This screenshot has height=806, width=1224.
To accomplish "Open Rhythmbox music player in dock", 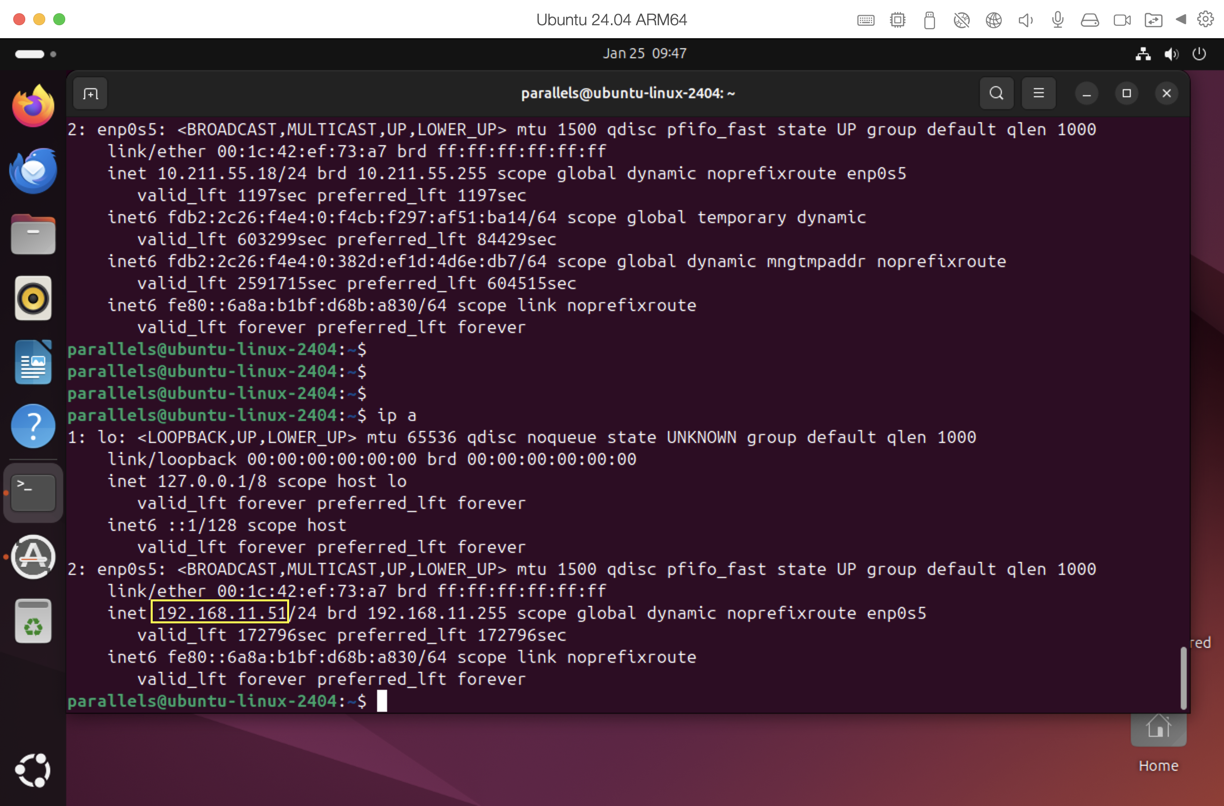I will coord(33,298).
